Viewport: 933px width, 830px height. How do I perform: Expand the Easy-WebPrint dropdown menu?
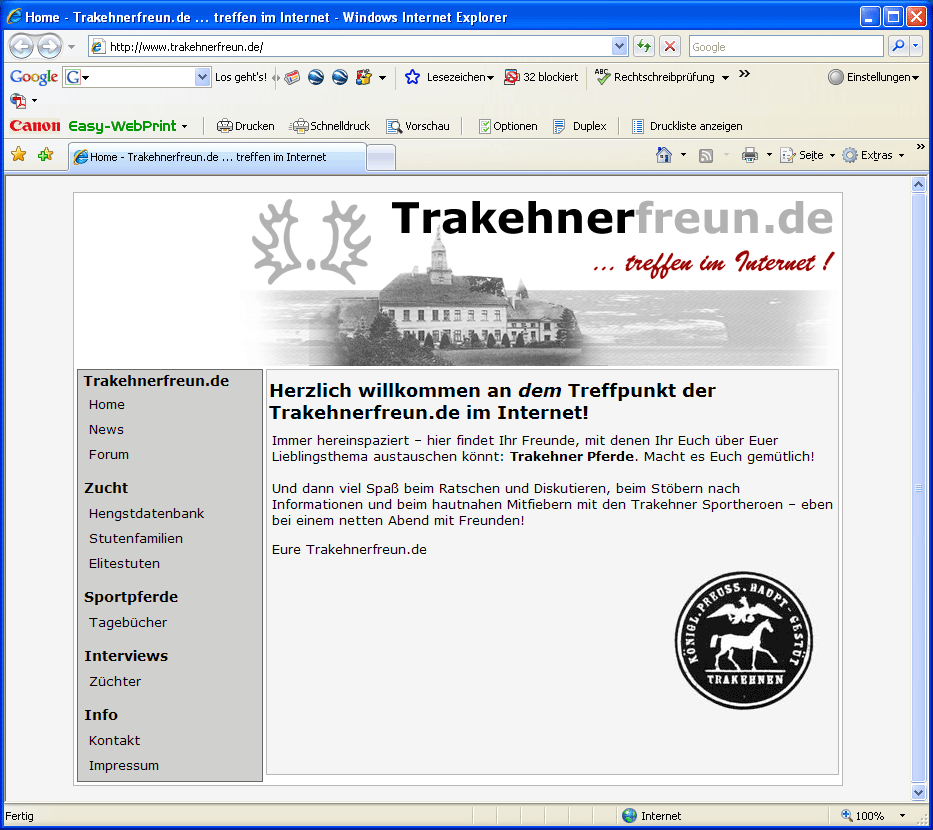tap(184, 127)
